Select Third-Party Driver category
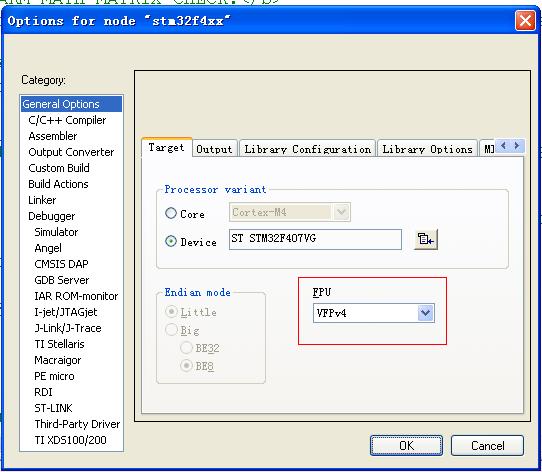The height and width of the screenshot is (472, 542). (x=77, y=424)
